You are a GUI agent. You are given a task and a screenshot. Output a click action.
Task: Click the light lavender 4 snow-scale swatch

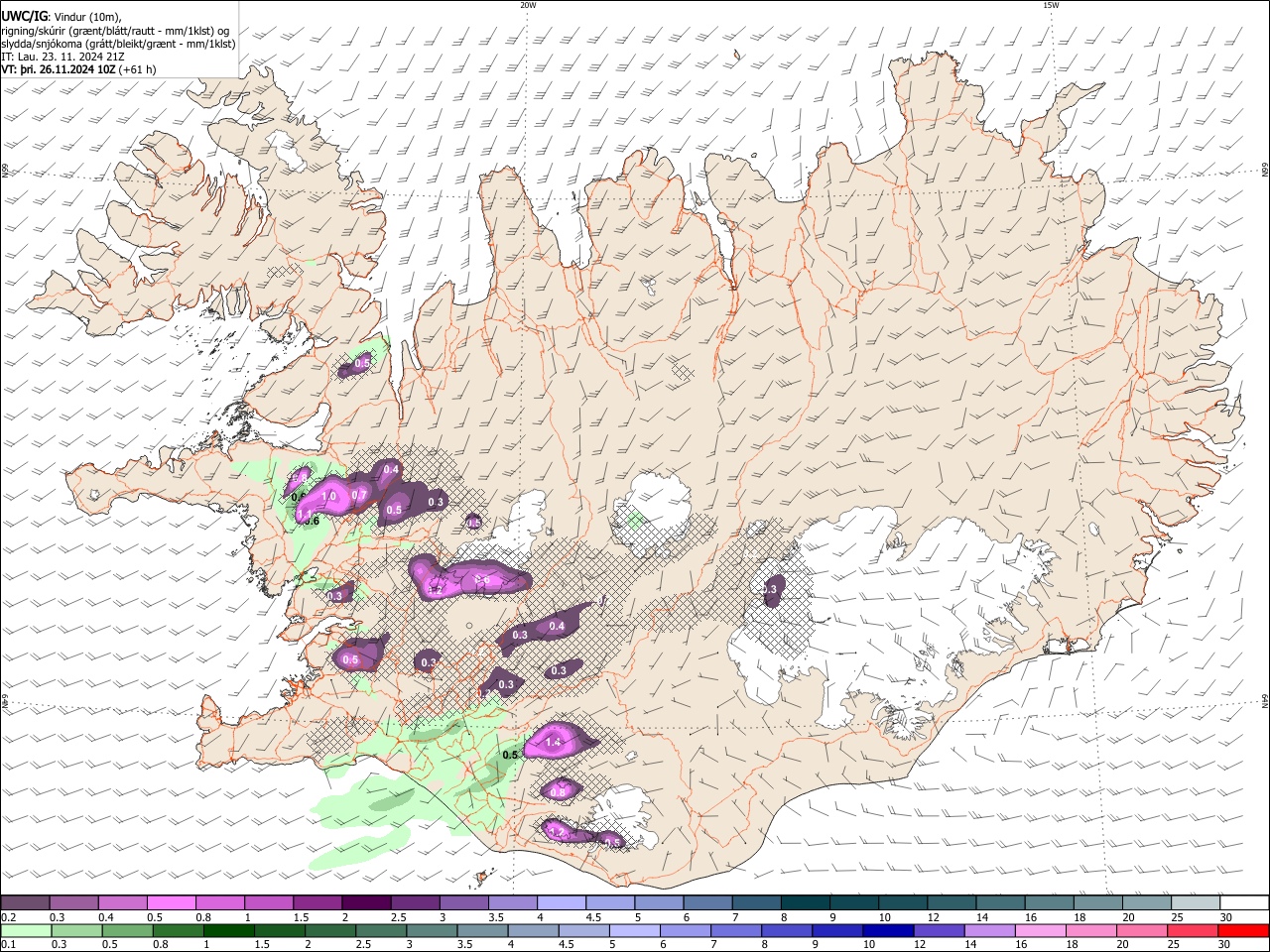coord(562,902)
